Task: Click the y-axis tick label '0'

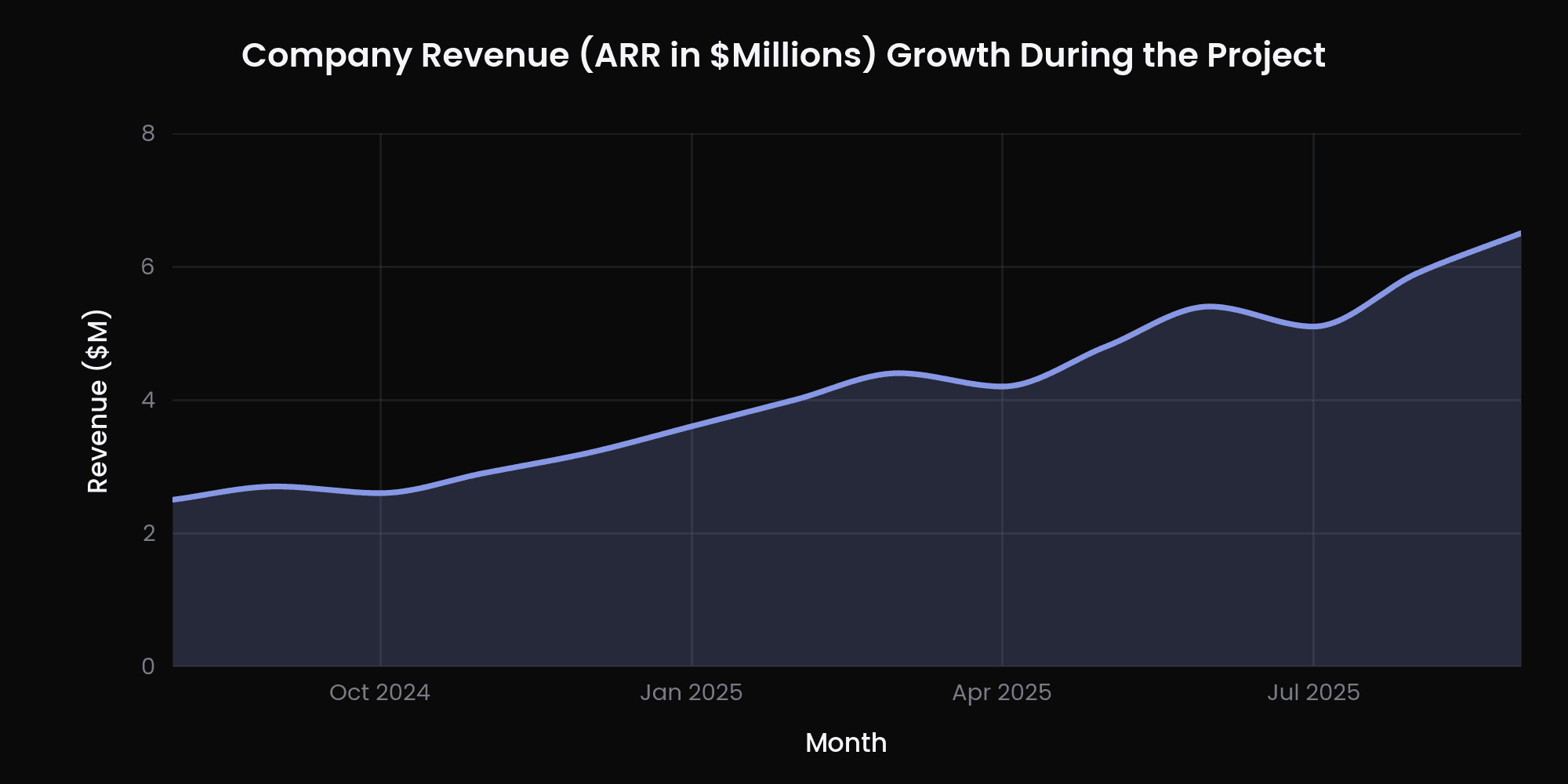Action: [148, 666]
